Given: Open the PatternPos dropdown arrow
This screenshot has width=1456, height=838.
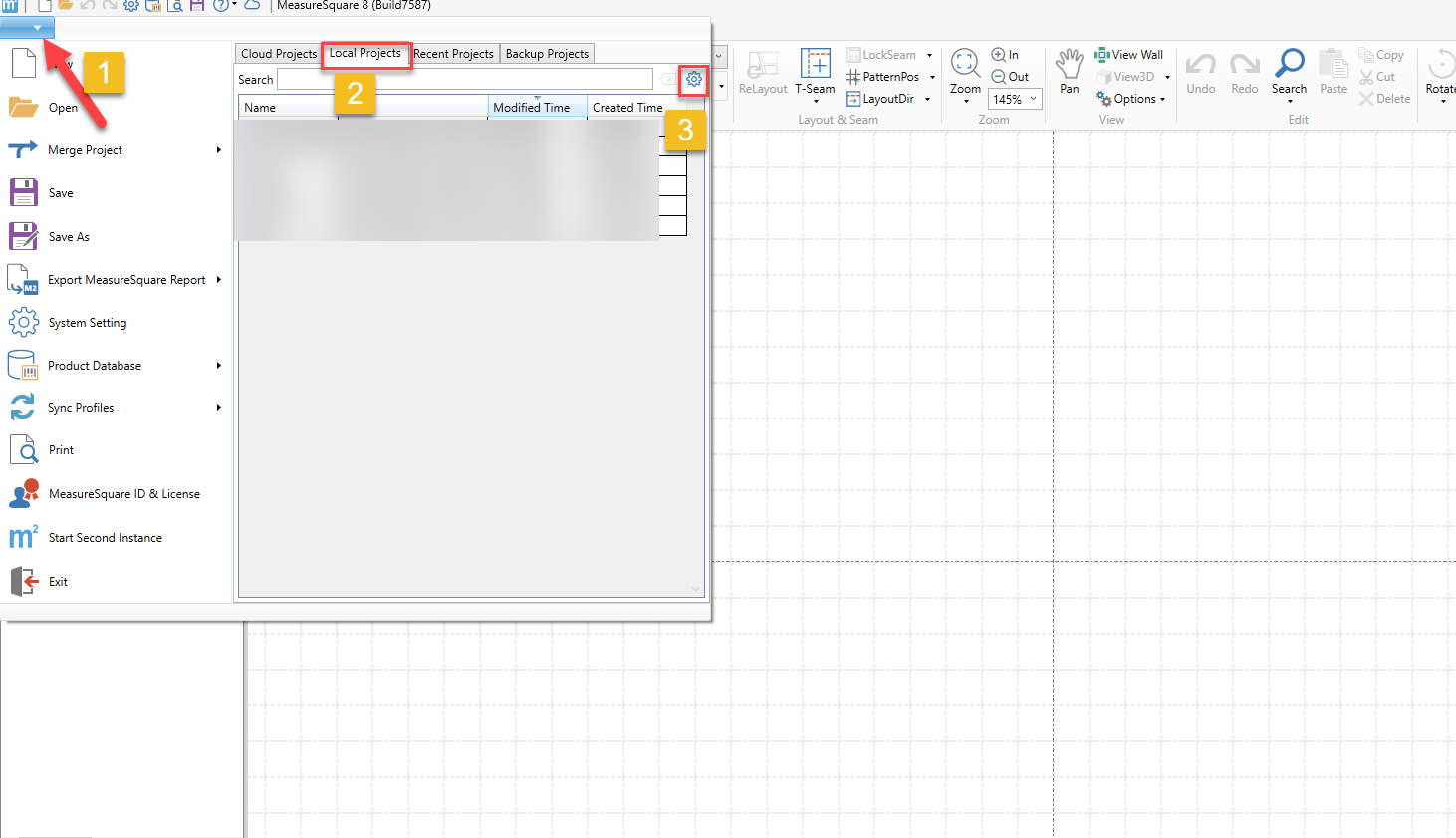Looking at the screenshot, I should (933, 77).
